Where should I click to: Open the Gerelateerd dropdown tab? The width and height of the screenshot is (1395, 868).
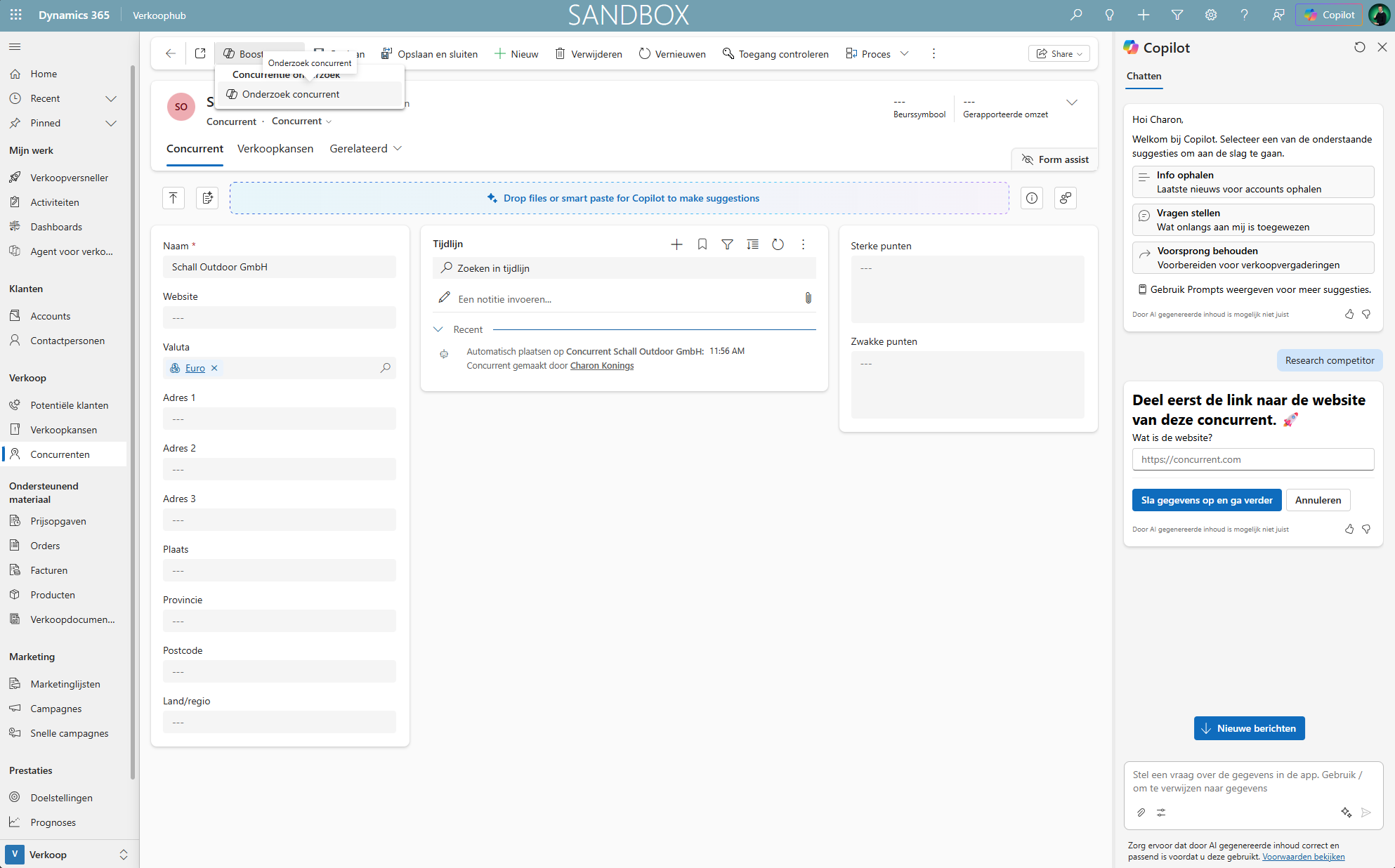pyautogui.click(x=365, y=149)
